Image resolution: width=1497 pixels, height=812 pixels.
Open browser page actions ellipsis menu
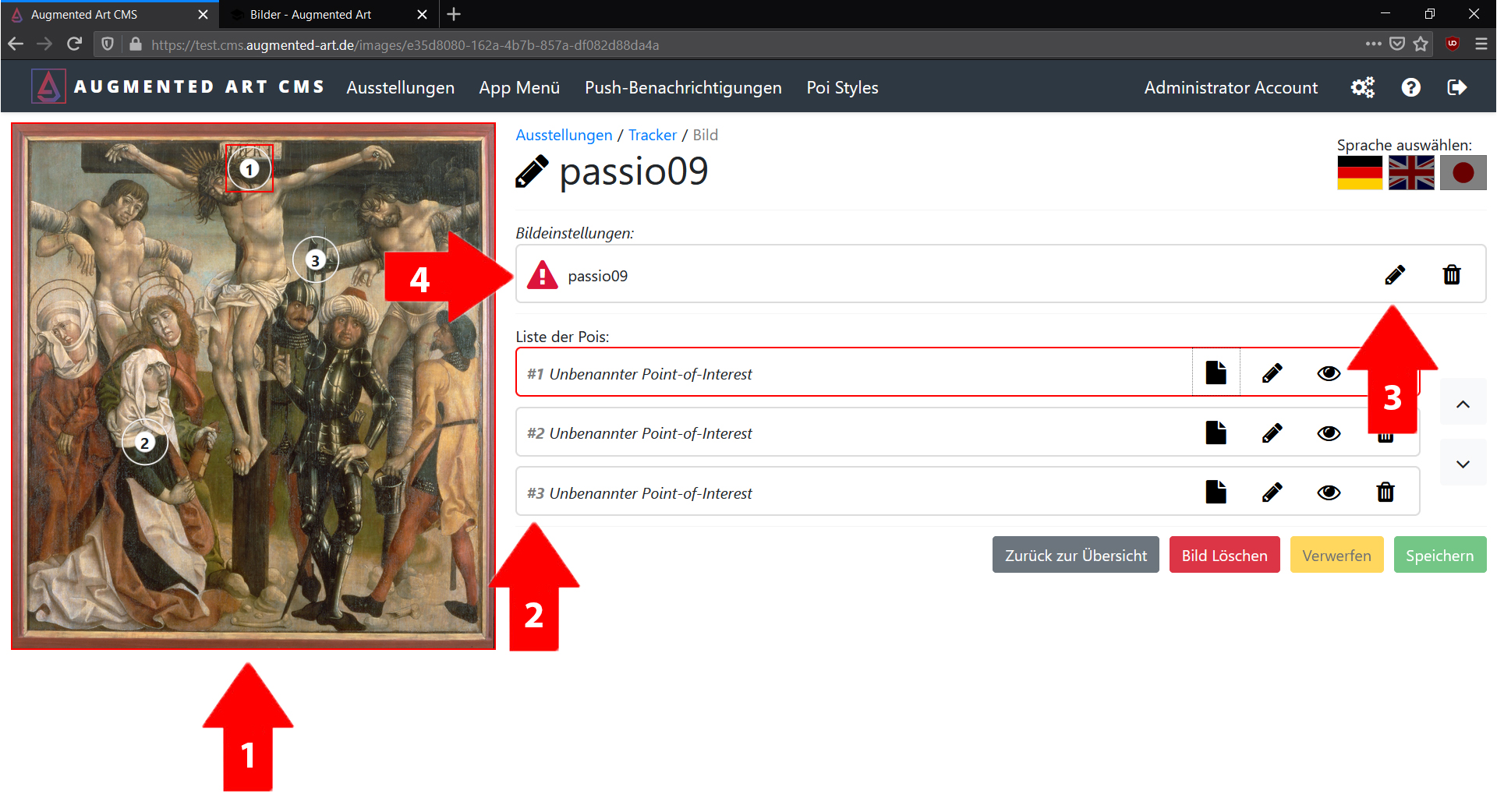pyautogui.click(x=1373, y=44)
